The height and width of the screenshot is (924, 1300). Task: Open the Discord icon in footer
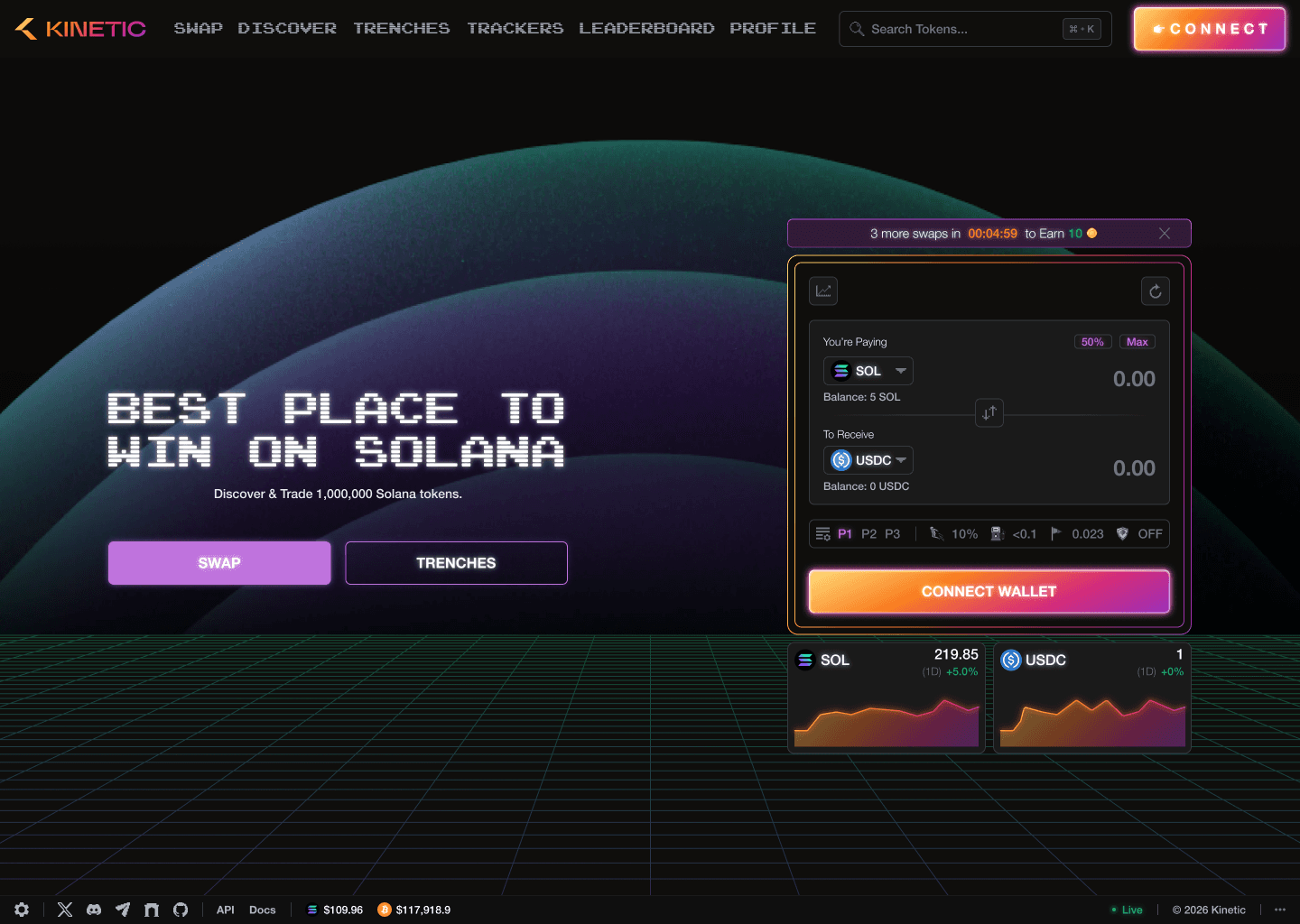pos(94,910)
